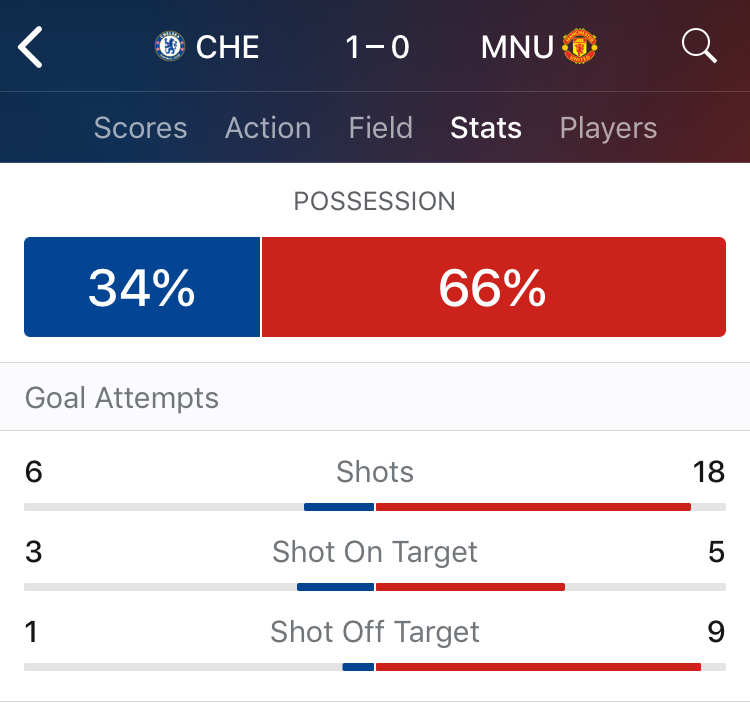Tap the Goal Attempts section header
The image size is (750, 707).
coord(122,398)
